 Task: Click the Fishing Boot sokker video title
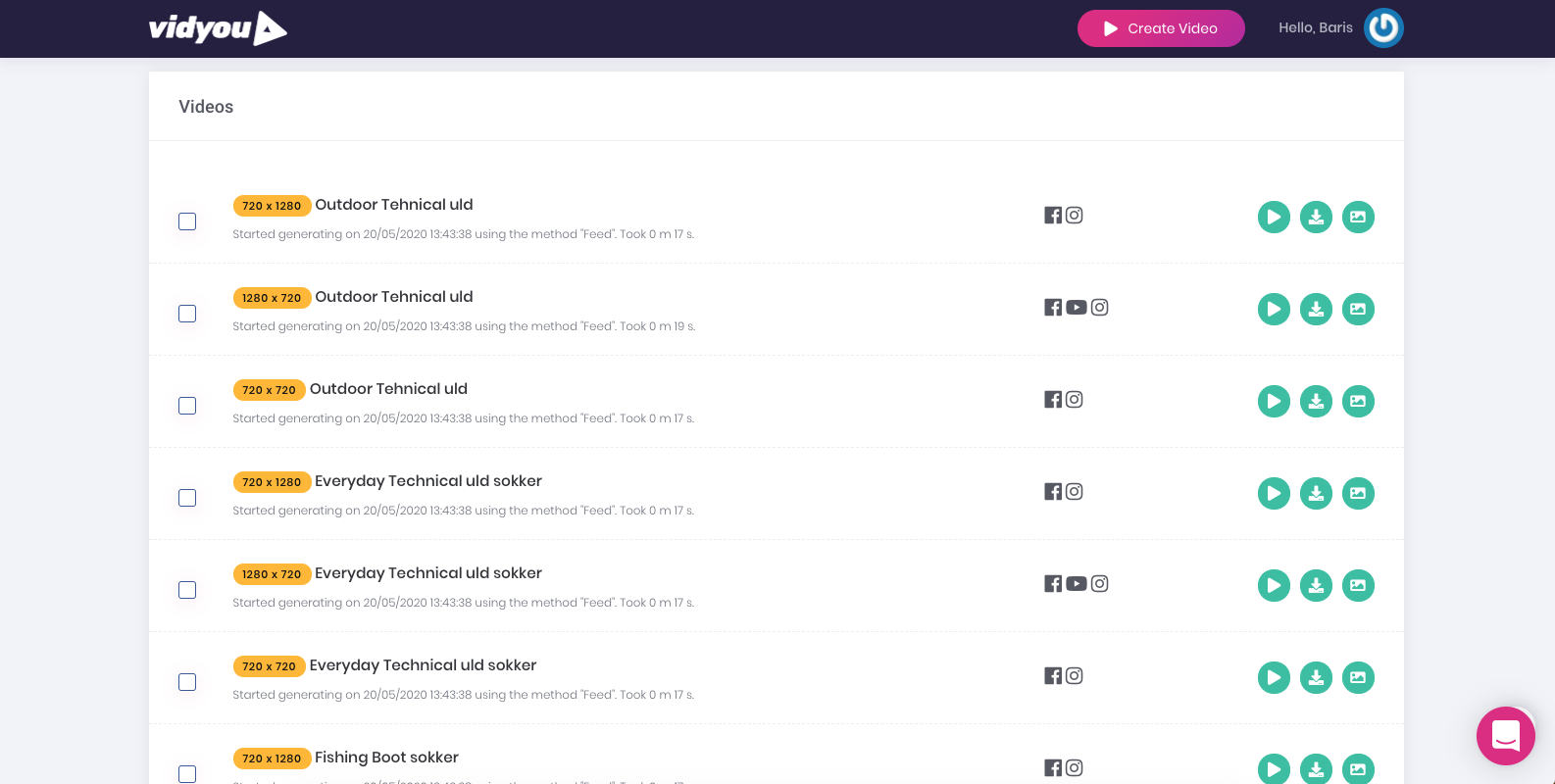pyautogui.click(x=386, y=758)
